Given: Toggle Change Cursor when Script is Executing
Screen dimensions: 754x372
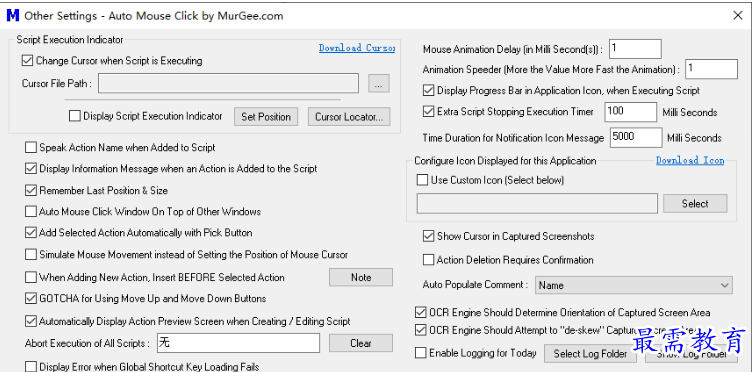Looking at the screenshot, I should pos(27,61).
